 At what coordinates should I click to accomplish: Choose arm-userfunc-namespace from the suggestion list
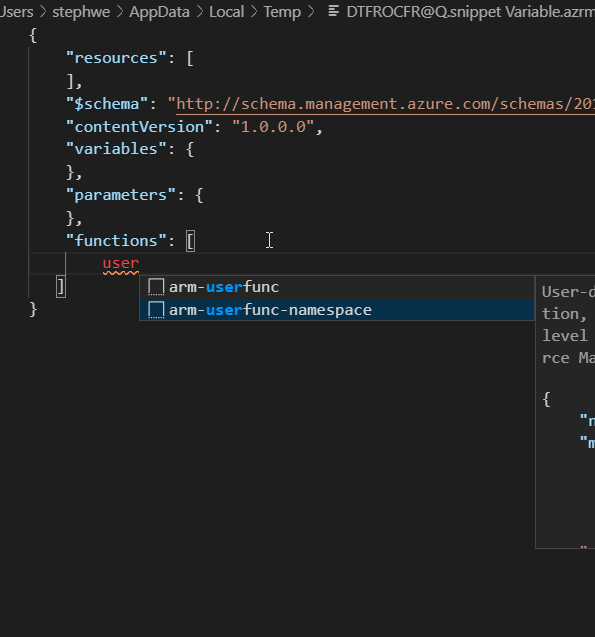pyautogui.click(x=337, y=310)
